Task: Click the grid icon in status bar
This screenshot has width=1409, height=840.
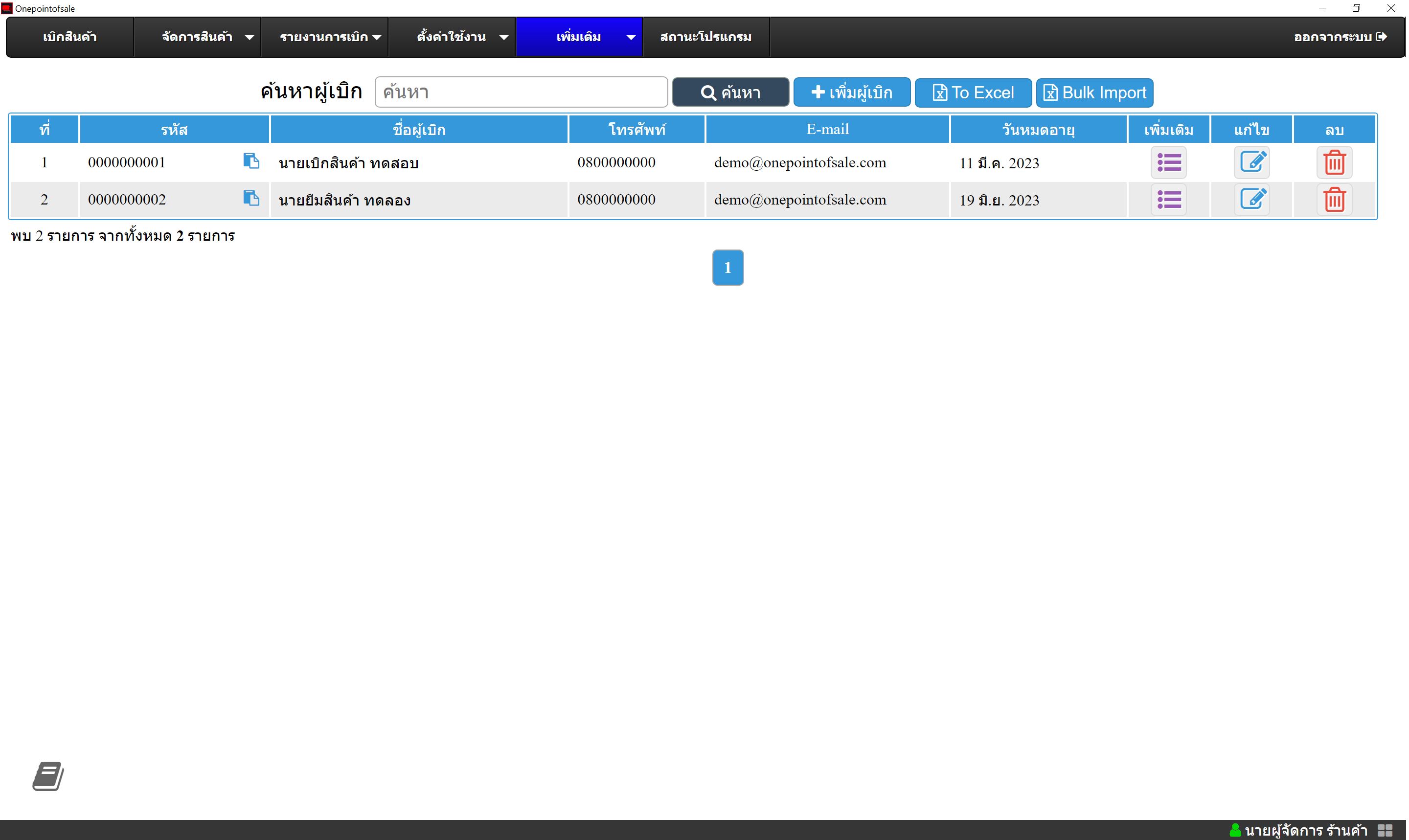Action: [x=1385, y=830]
